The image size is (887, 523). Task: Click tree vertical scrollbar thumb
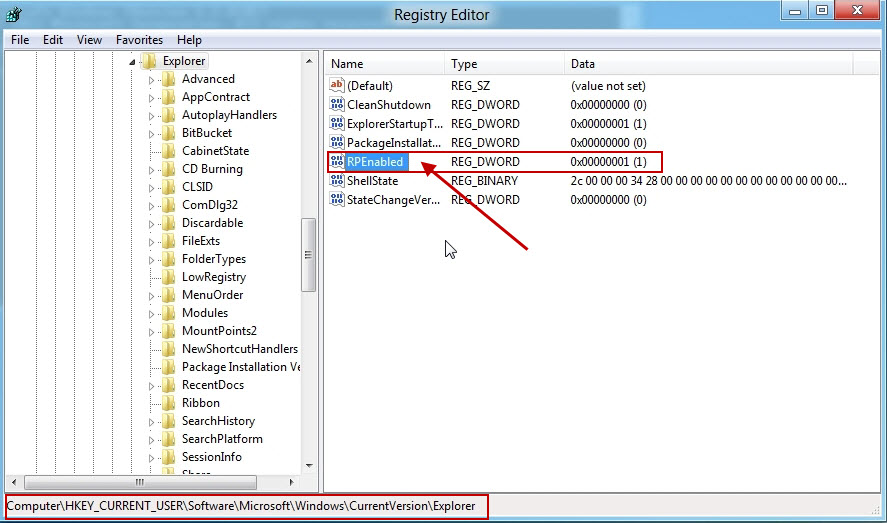309,254
